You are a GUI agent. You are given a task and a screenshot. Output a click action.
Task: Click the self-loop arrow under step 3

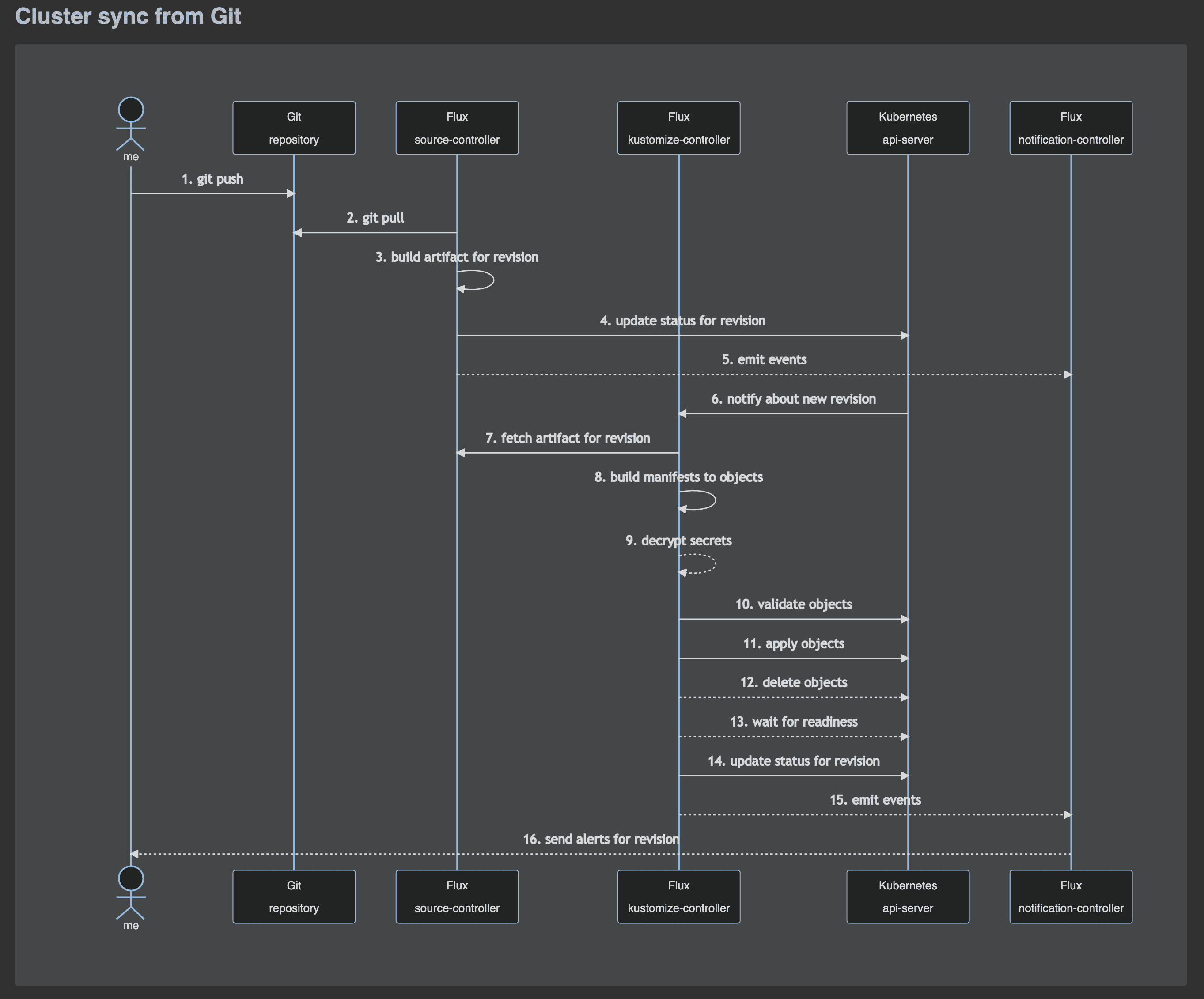[x=475, y=280]
